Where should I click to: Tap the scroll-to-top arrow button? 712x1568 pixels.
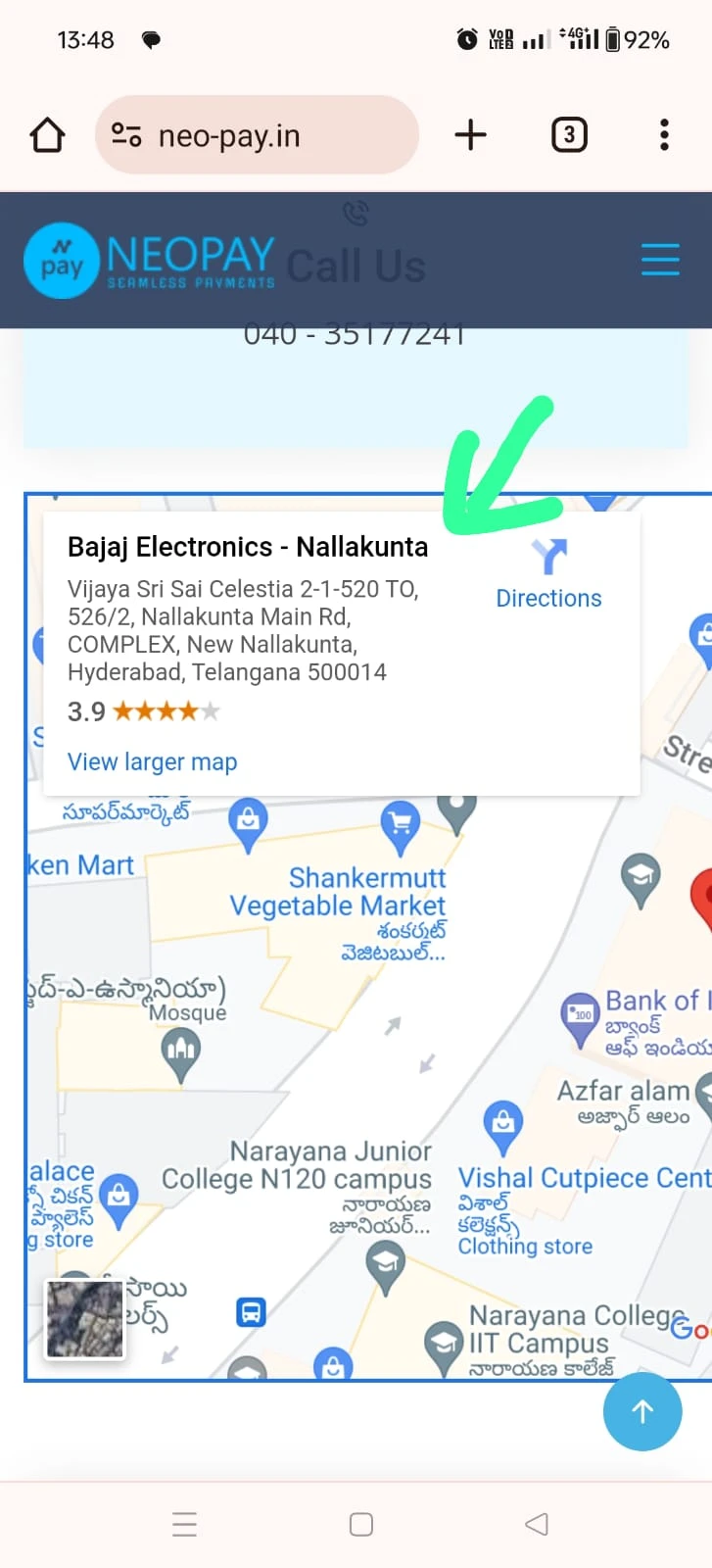click(x=642, y=1411)
